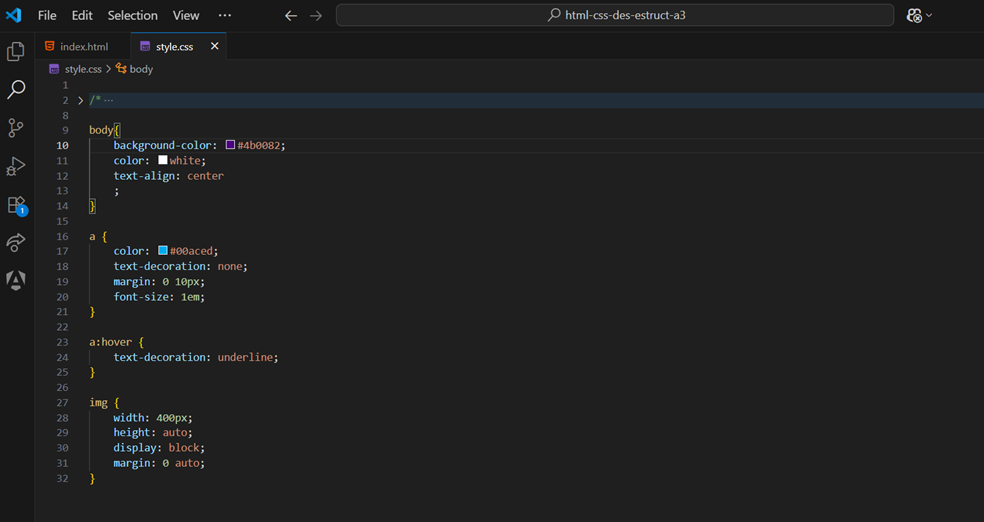Open the File menu
The image size is (984, 522).
coord(47,15)
